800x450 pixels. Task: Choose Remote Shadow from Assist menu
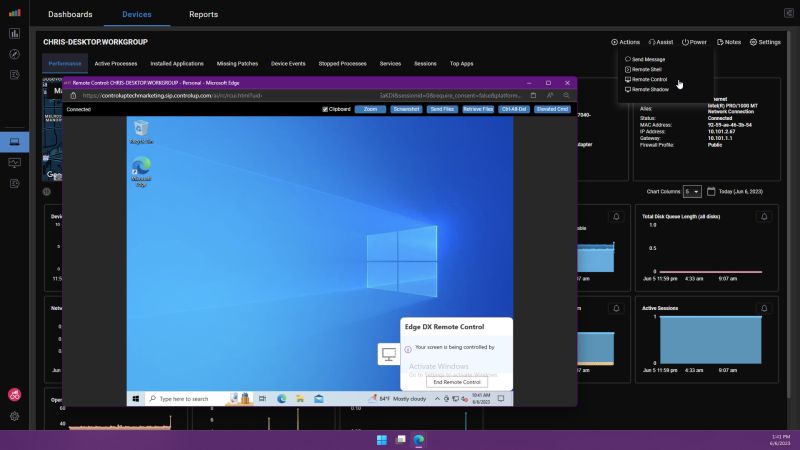click(646, 89)
